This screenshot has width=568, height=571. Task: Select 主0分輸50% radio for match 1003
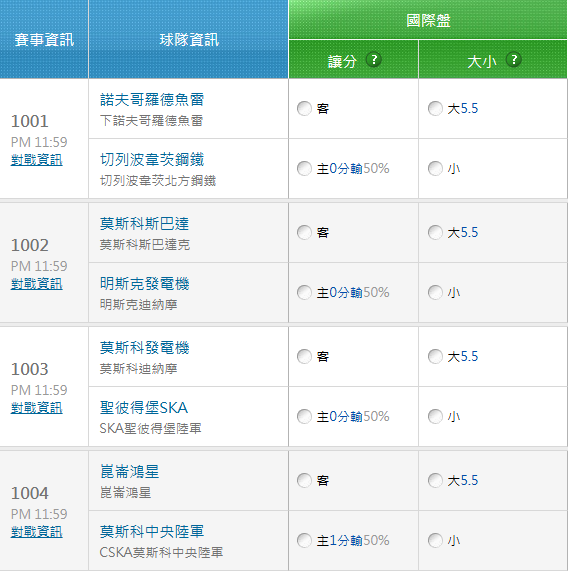pos(304,417)
